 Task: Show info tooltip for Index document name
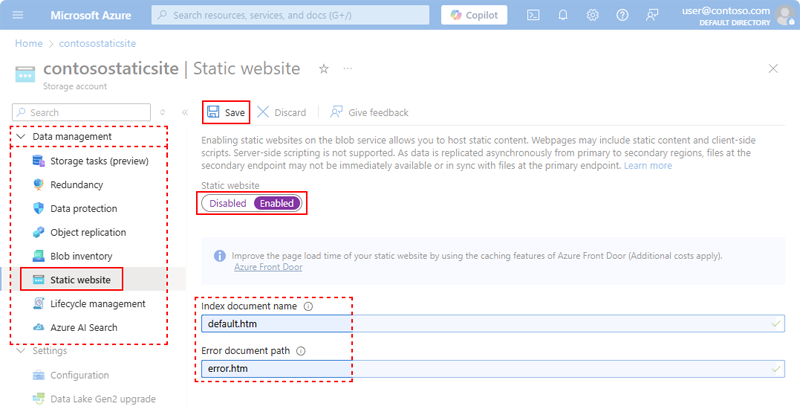click(308, 306)
